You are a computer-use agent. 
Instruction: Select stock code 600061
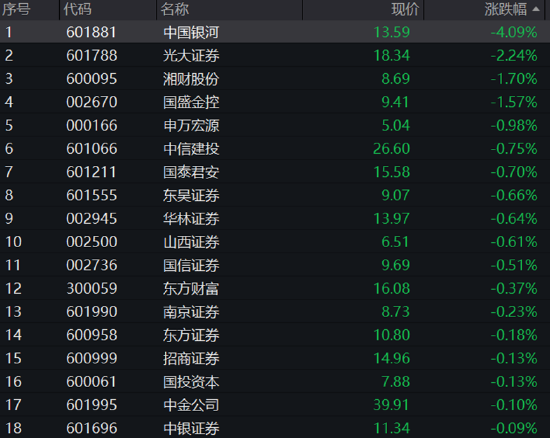click(91, 382)
